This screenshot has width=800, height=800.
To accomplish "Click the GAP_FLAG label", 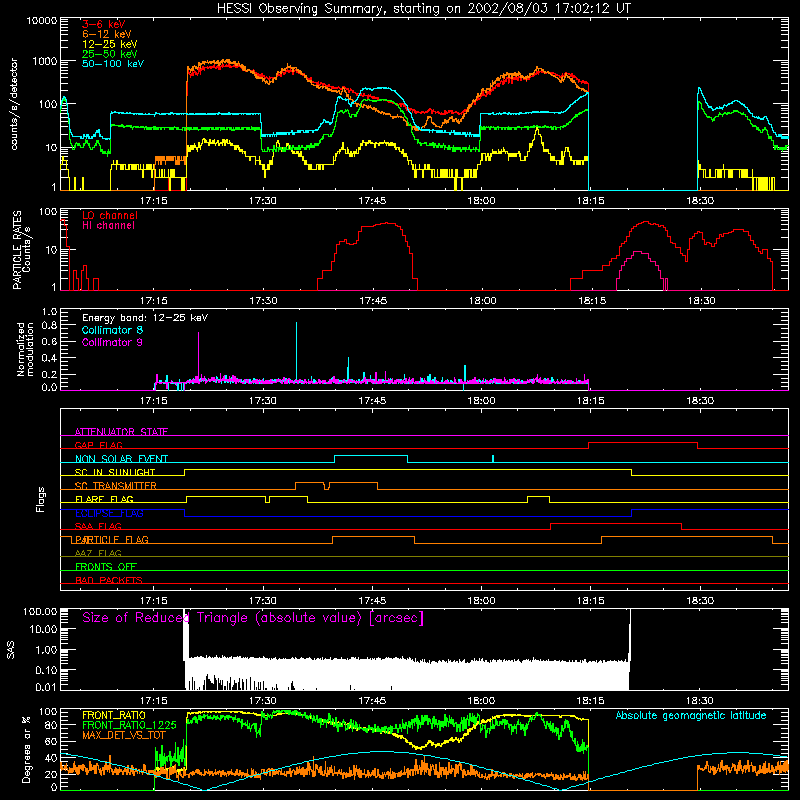I will pyautogui.click(x=98, y=445).
